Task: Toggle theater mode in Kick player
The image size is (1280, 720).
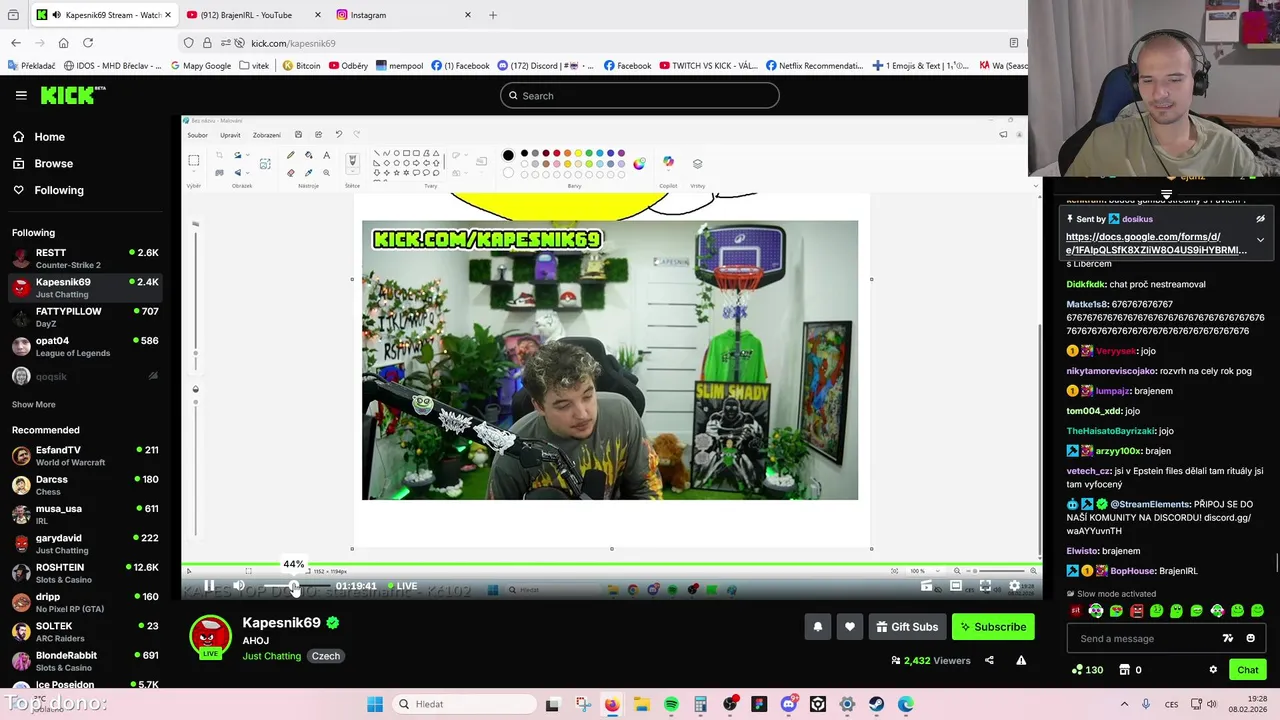Action: click(956, 586)
